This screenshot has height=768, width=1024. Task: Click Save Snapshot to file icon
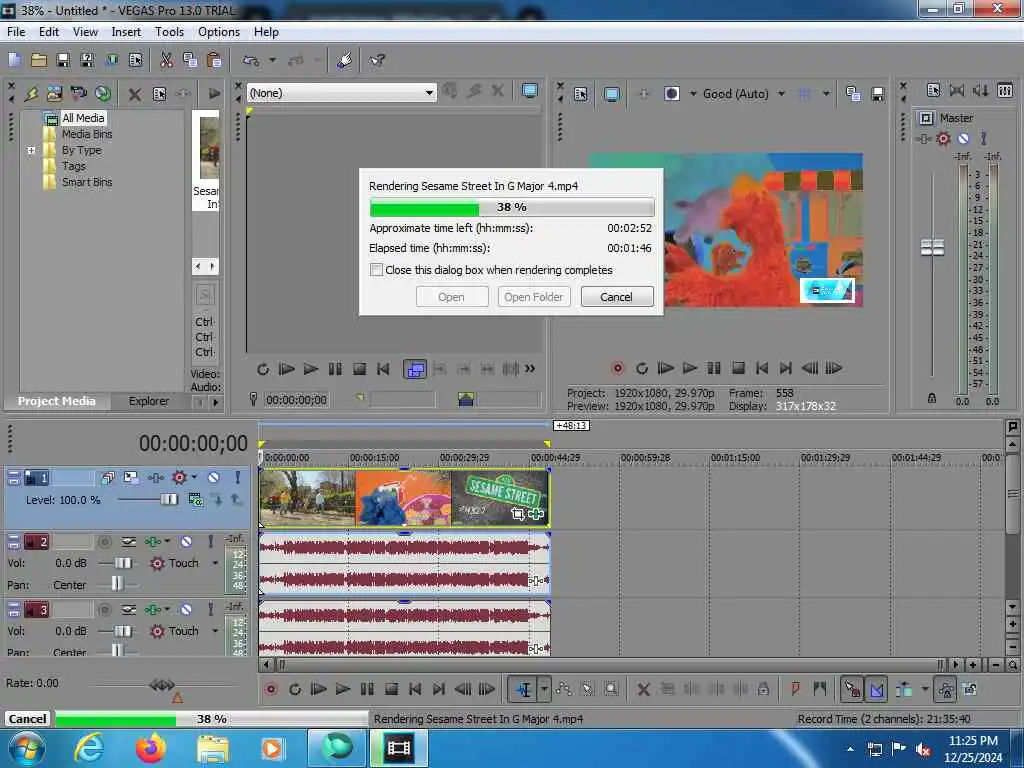tap(877, 94)
